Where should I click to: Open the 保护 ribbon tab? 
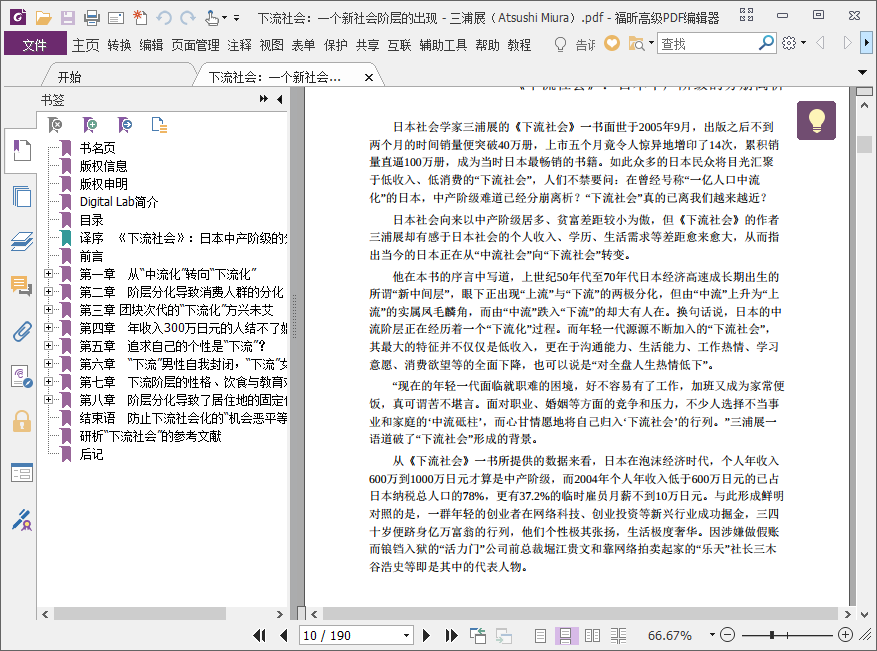(x=336, y=45)
